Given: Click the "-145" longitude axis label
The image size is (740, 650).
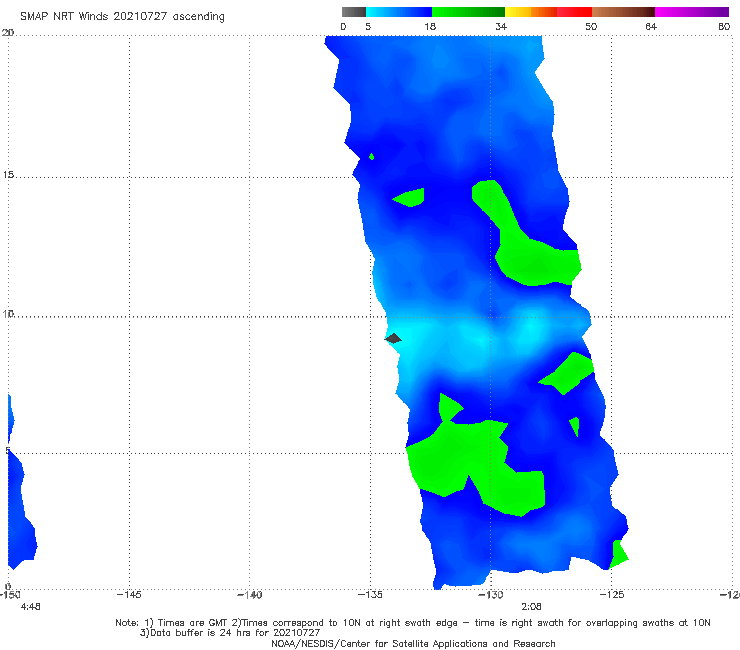Looking at the screenshot, I should [x=129, y=594].
